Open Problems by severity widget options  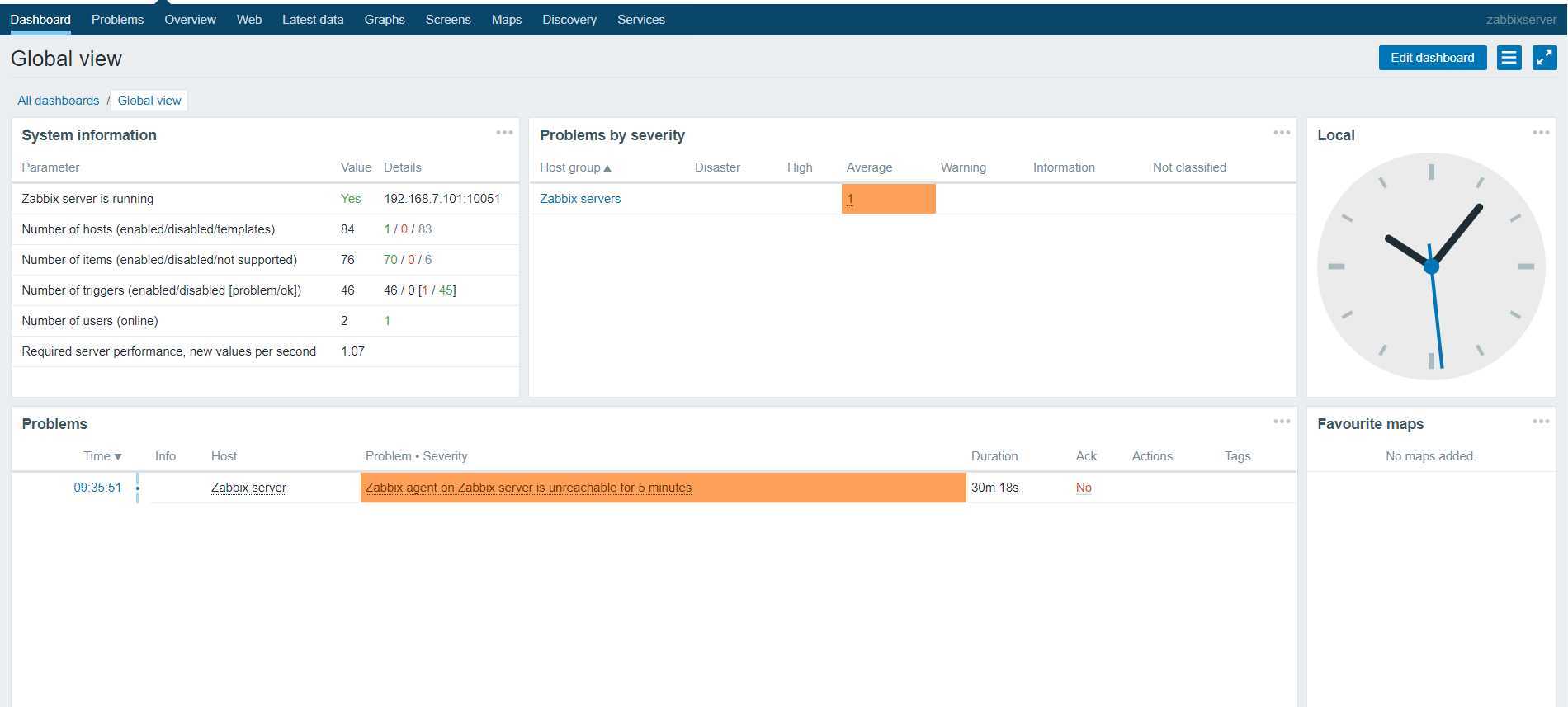1282,133
